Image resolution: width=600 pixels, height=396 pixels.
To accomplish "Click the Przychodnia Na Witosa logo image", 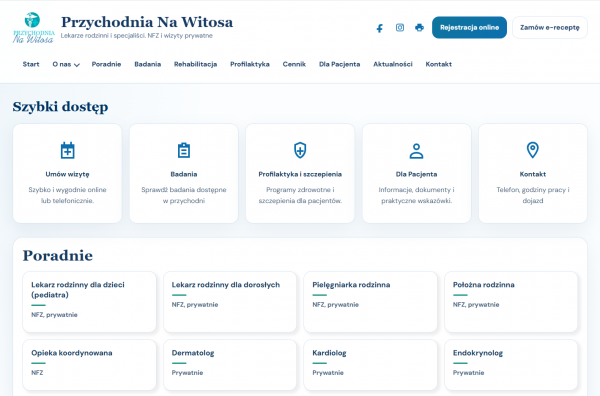I will (33, 28).
